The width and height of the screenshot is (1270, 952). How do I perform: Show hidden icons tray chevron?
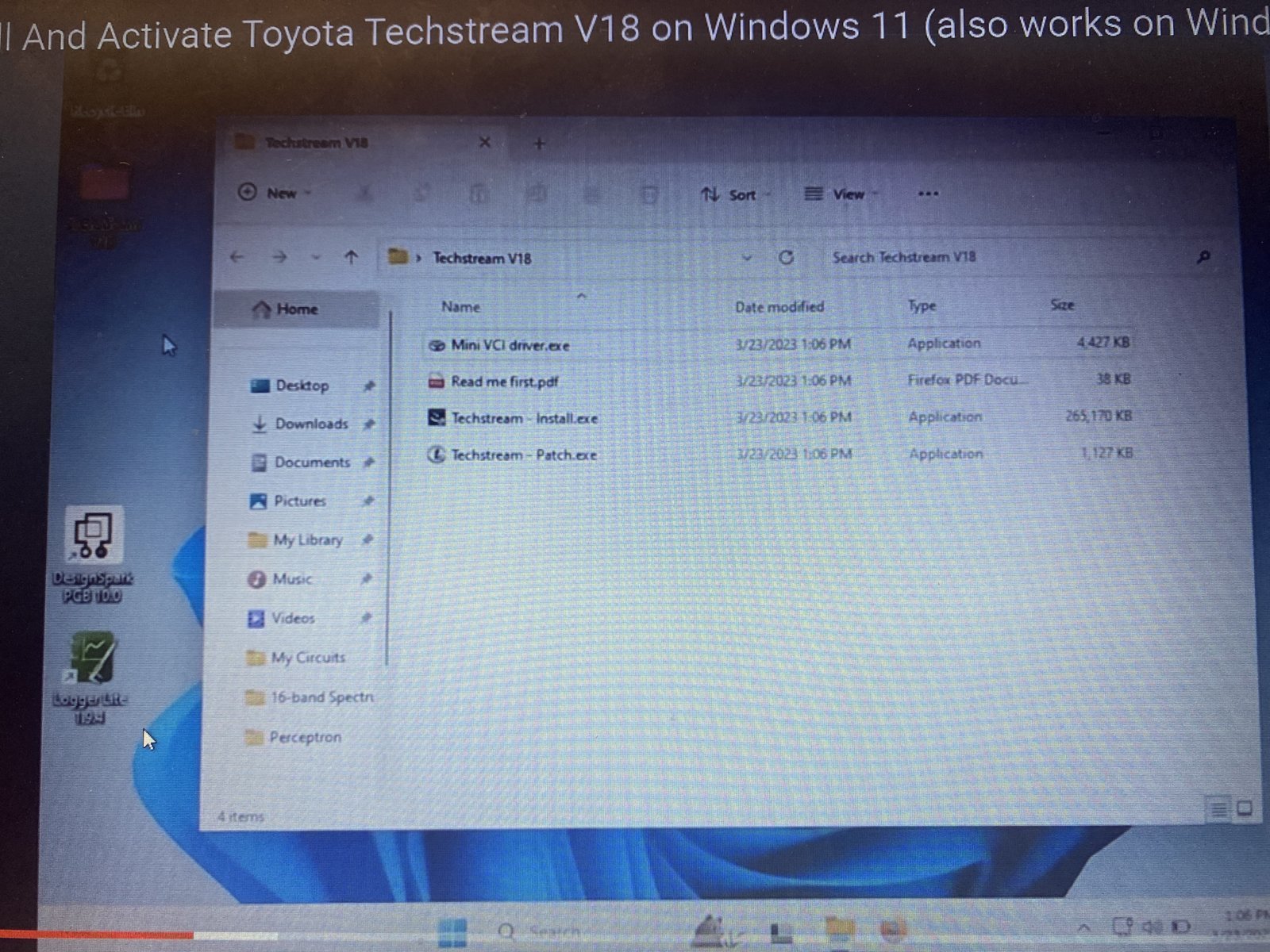point(1083,927)
